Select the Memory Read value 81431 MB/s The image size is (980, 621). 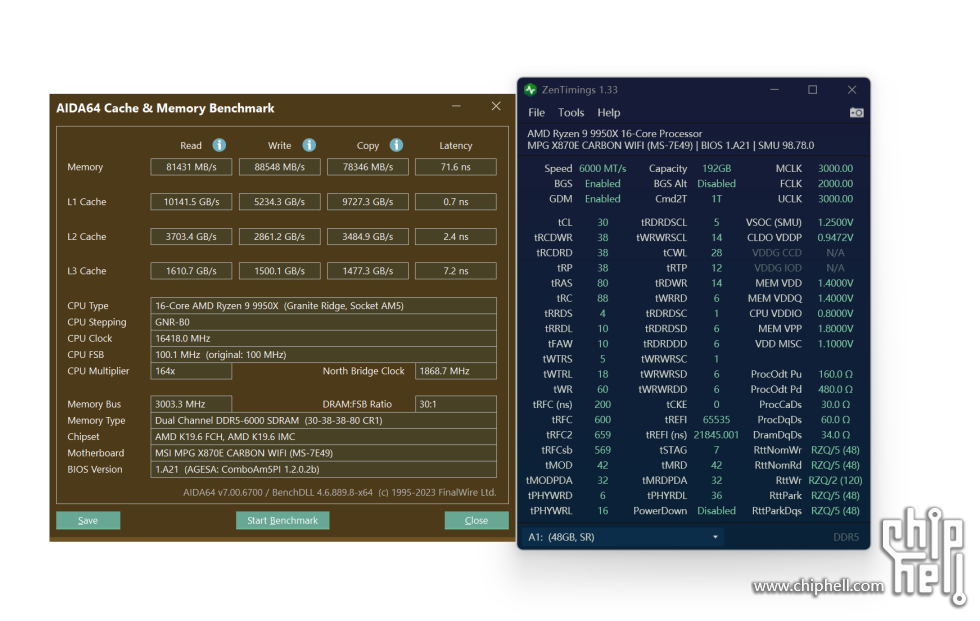(x=191, y=167)
